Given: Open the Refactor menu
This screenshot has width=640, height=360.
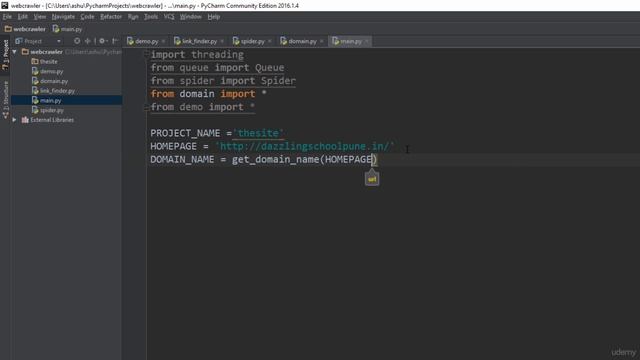Looking at the screenshot, I should coord(111,17).
